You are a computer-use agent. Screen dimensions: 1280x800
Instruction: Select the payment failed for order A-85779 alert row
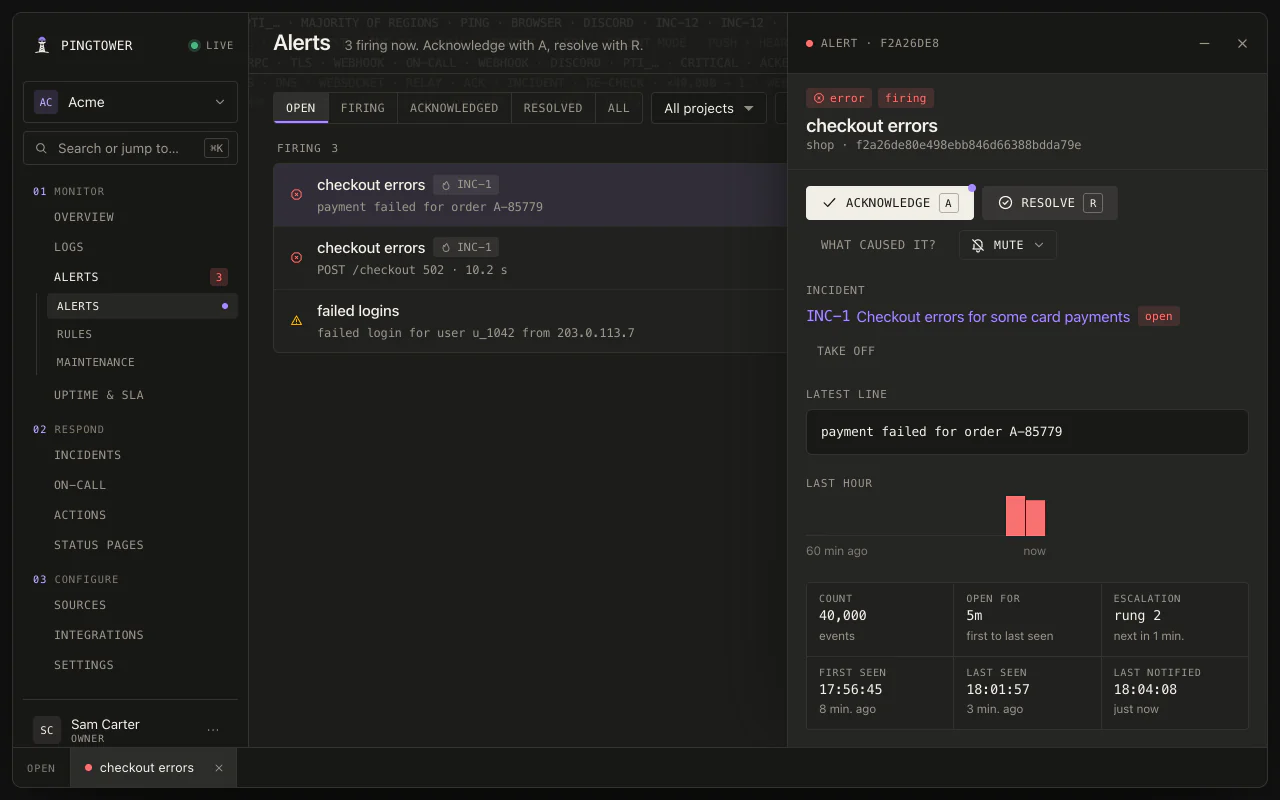tap(530, 195)
